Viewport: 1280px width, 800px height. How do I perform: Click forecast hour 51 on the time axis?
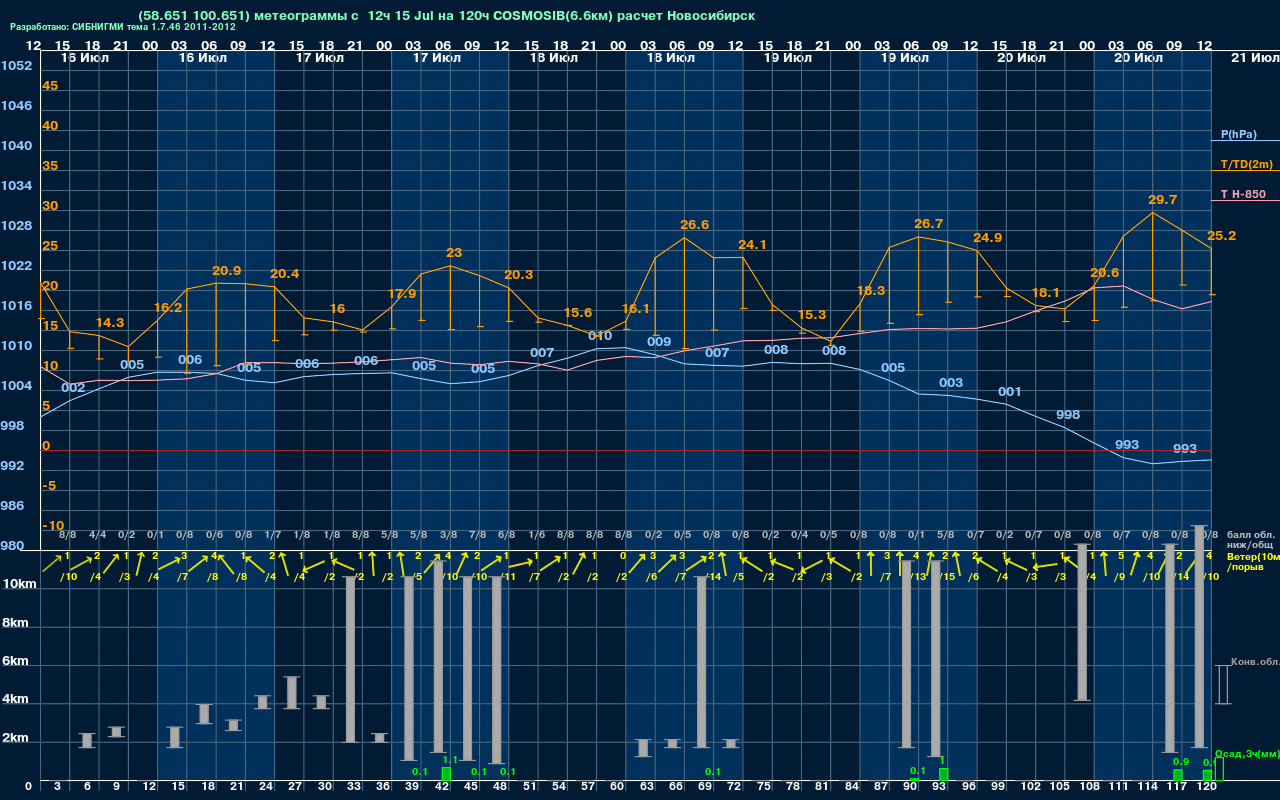pos(530,787)
